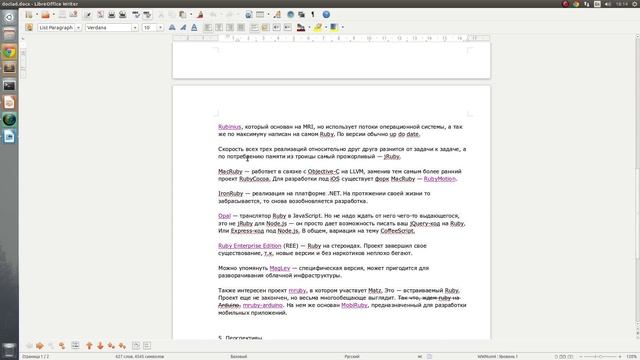Apply Highlighting color marker
Screen dimensions: 640x360
point(318,27)
